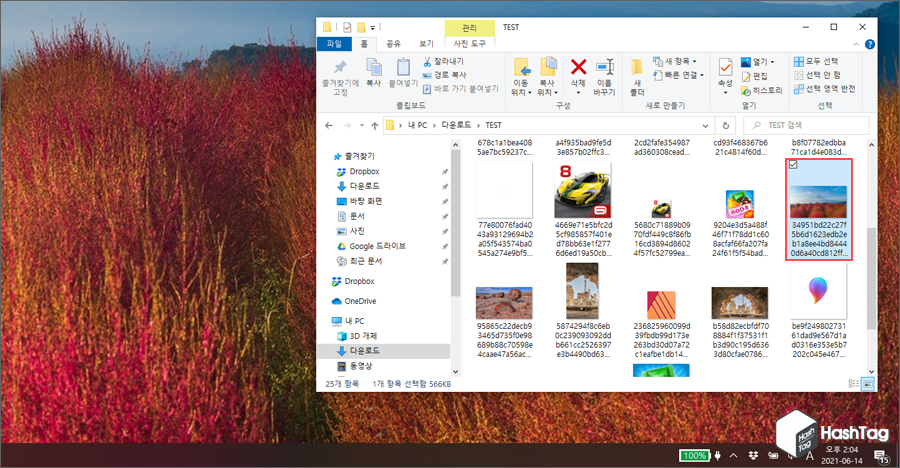Screen dimensions: 900x468
Task: Open 이동 위치 dropdown
Action: [521, 77]
